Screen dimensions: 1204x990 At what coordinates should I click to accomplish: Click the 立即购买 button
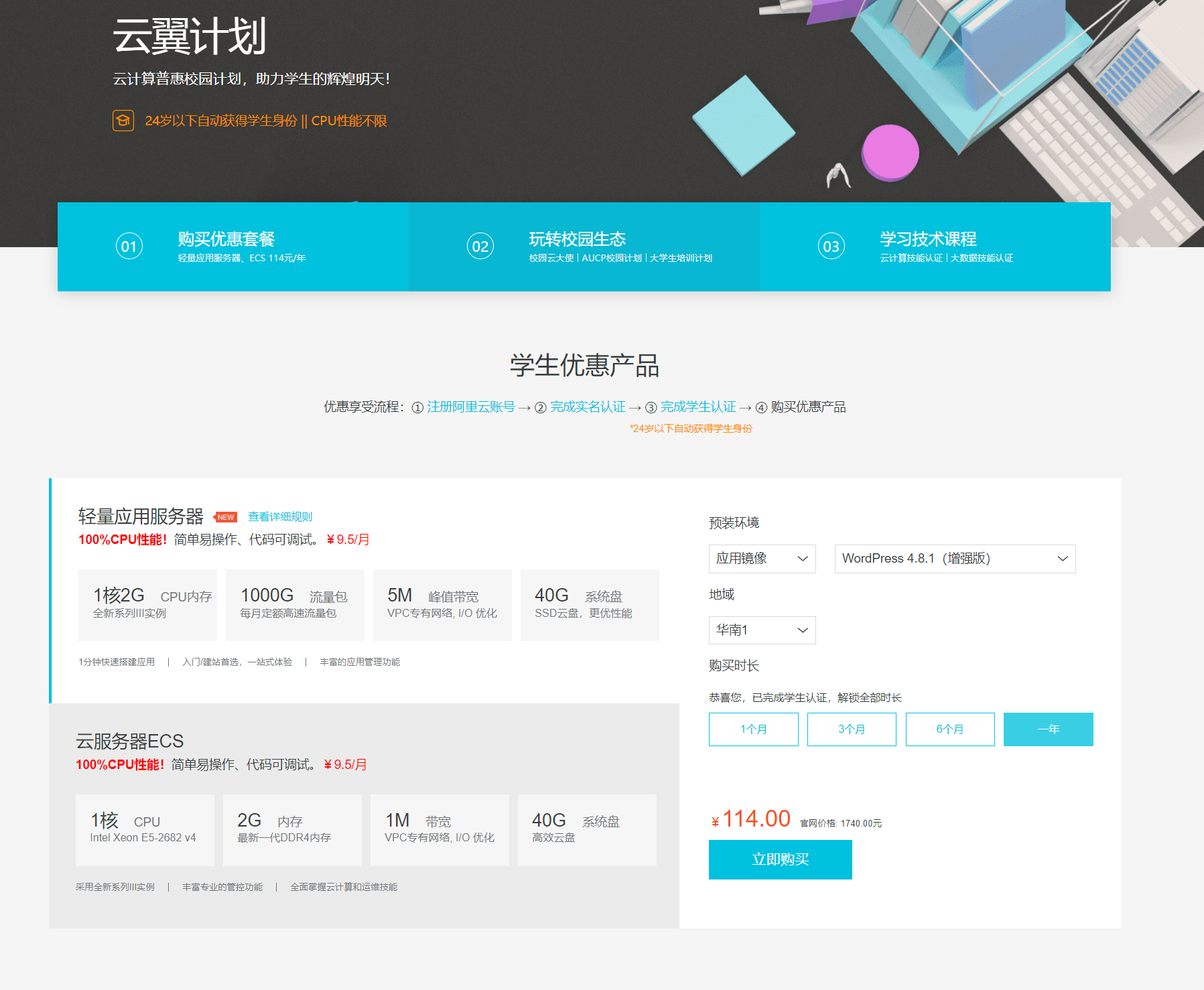781,859
